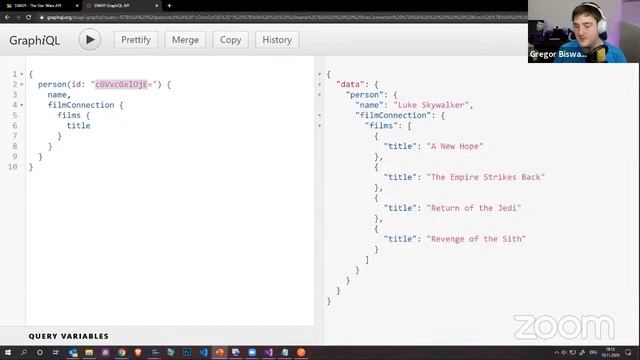640x360 pixels.
Task: Collapse the "person" object in the results
Action: click(x=320, y=95)
